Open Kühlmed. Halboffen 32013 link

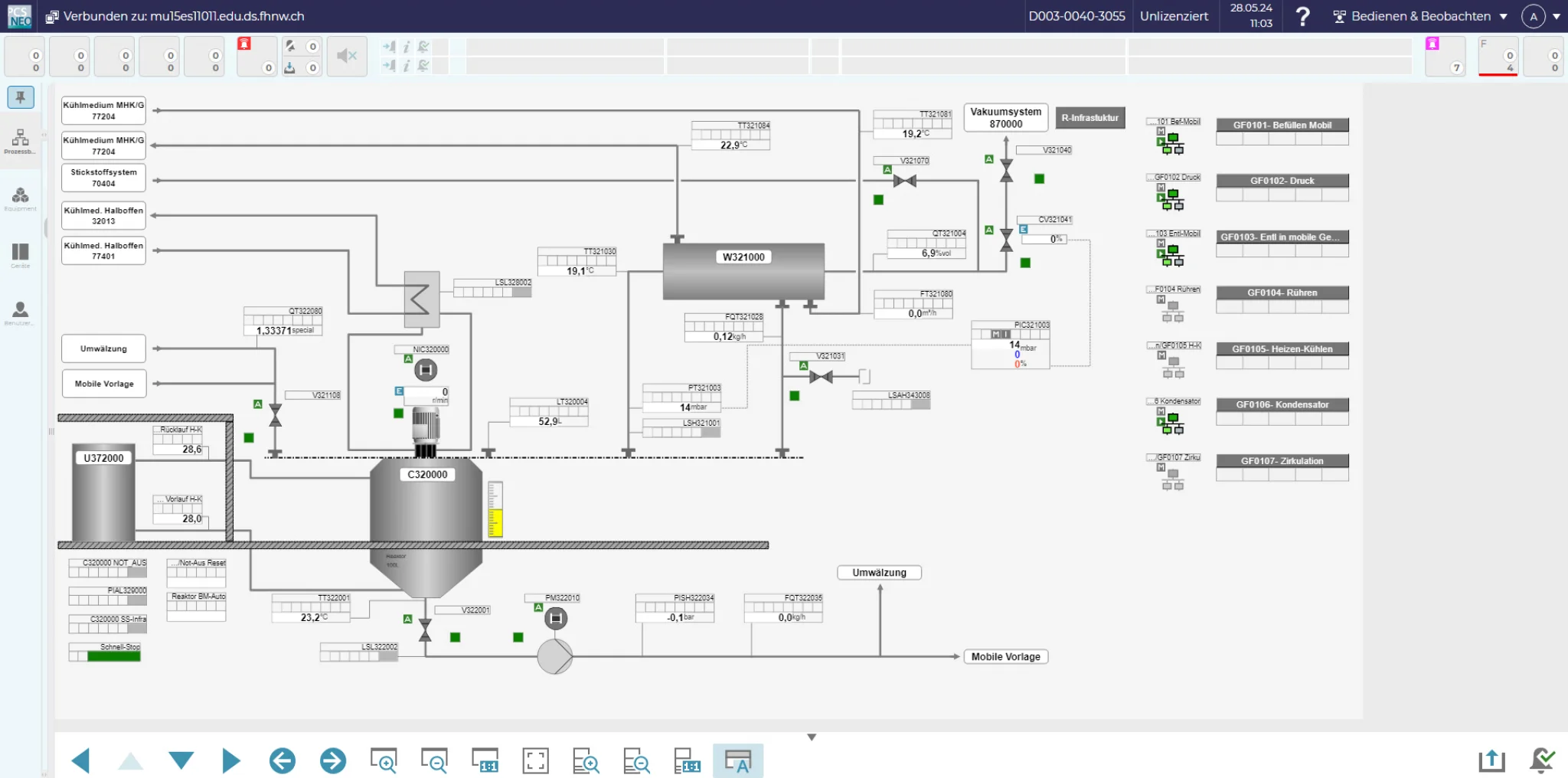pos(104,216)
